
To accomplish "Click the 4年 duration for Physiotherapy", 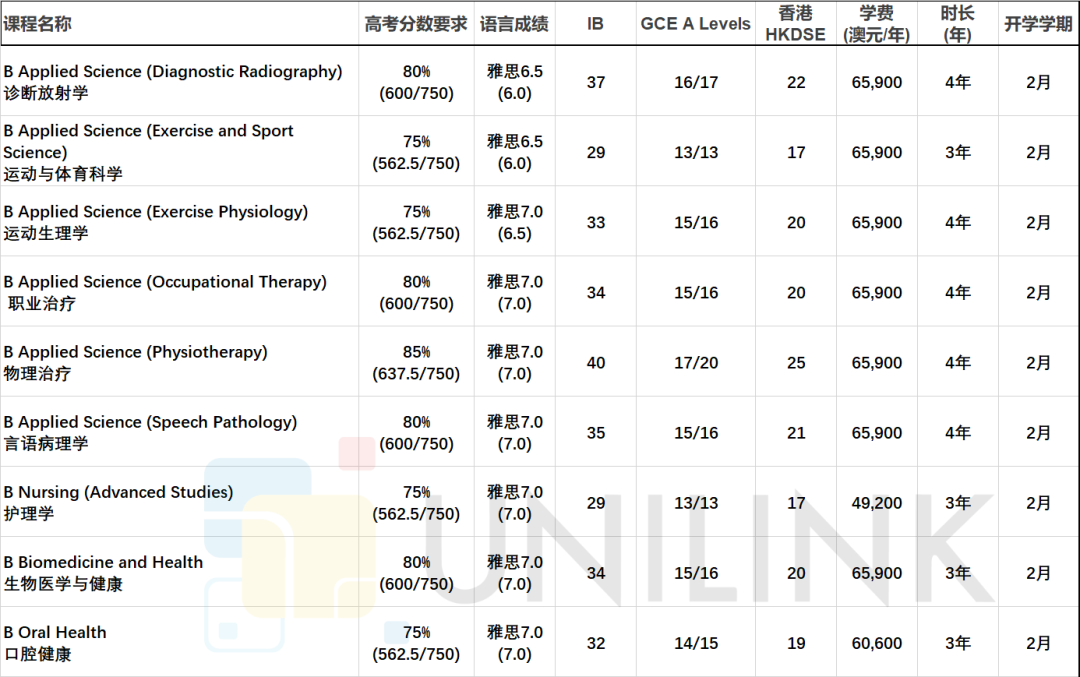I will pyautogui.click(x=957, y=363).
